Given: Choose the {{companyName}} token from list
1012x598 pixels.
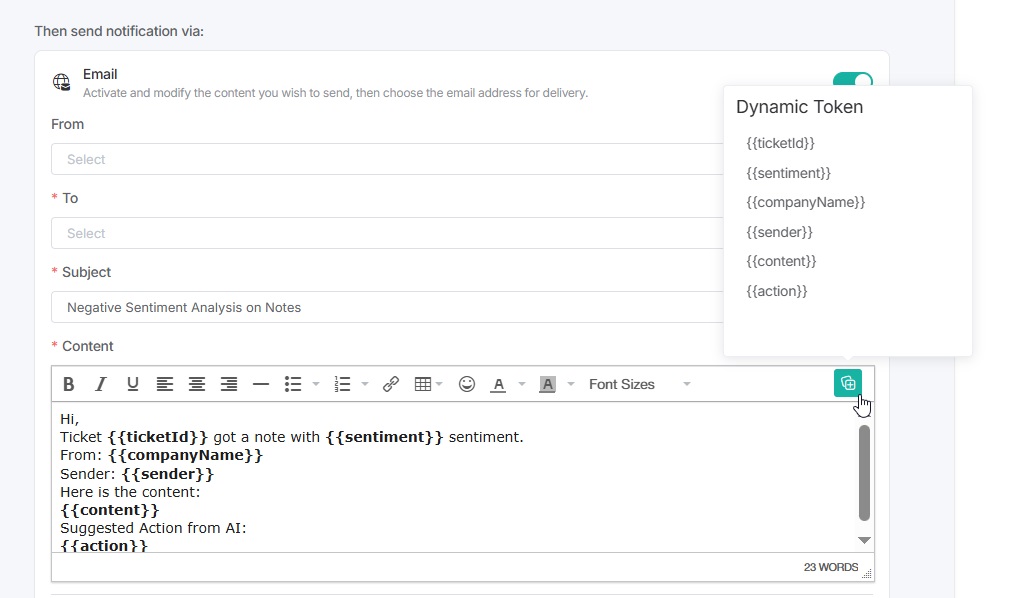Looking at the screenshot, I should tap(805, 202).
